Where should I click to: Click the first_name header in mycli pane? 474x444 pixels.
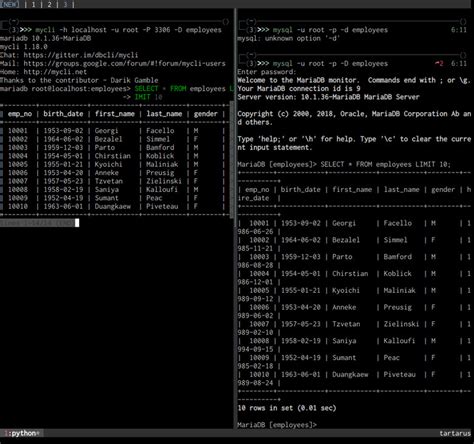tap(115, 114)
